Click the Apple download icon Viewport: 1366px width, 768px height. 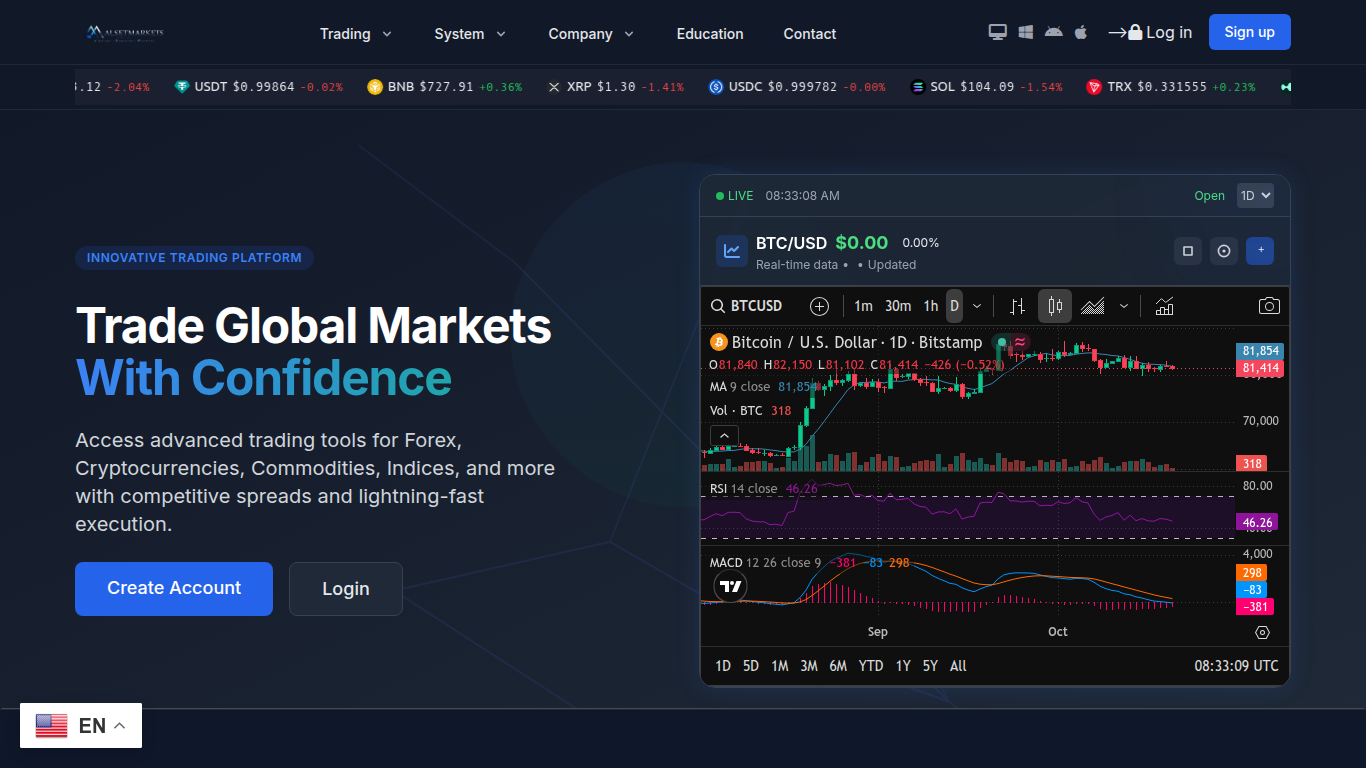coord(1080,32)
